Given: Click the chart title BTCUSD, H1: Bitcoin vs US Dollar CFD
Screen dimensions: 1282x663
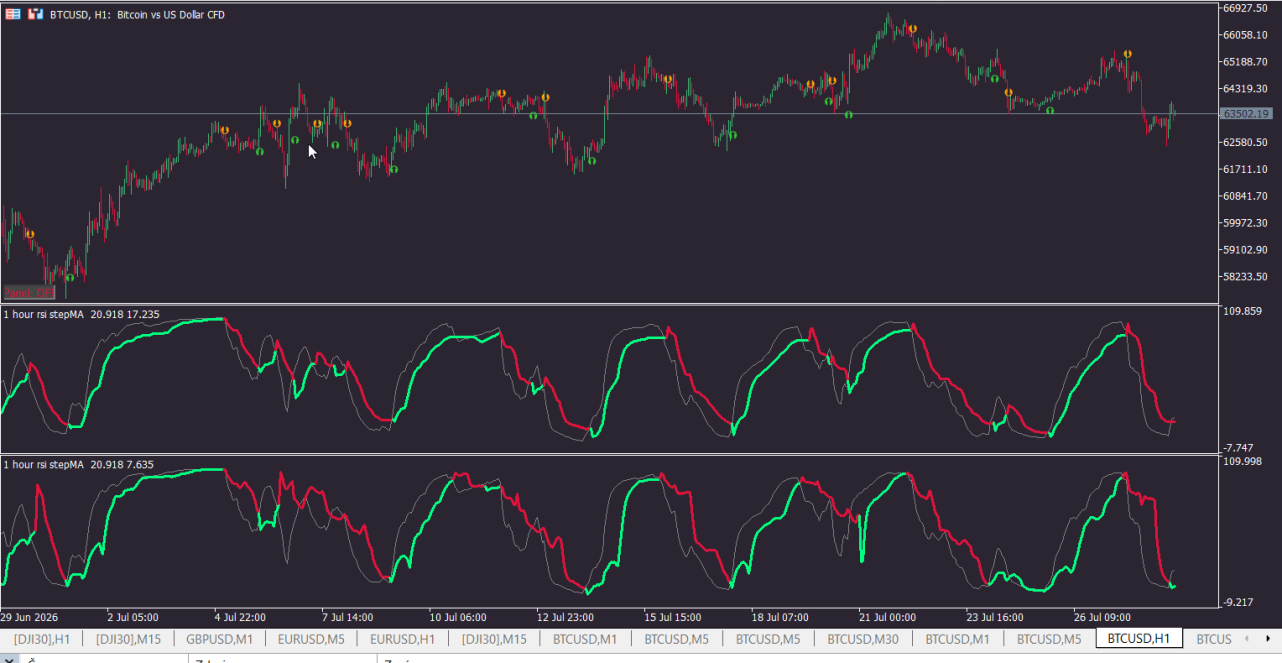Looking at the screenshot, I should coord(137,14).
